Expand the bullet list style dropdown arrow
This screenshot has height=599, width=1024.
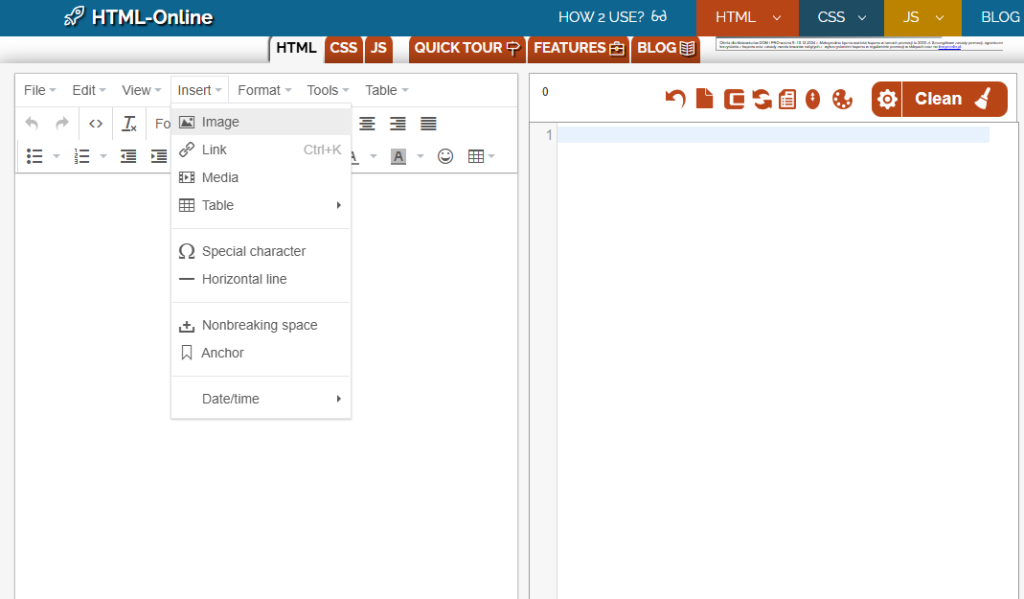57,156
